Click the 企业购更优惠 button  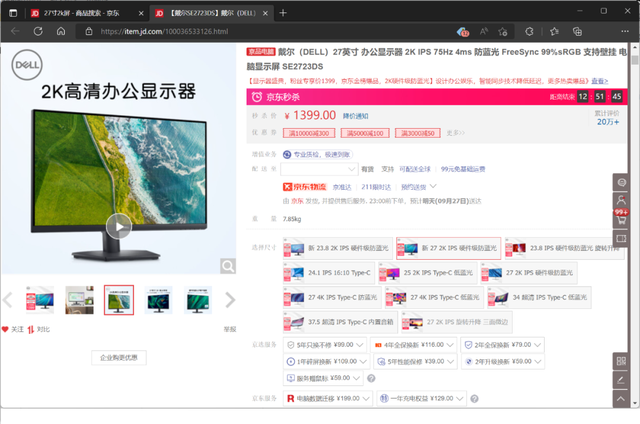pyautogui.click(x=119, y=358)
